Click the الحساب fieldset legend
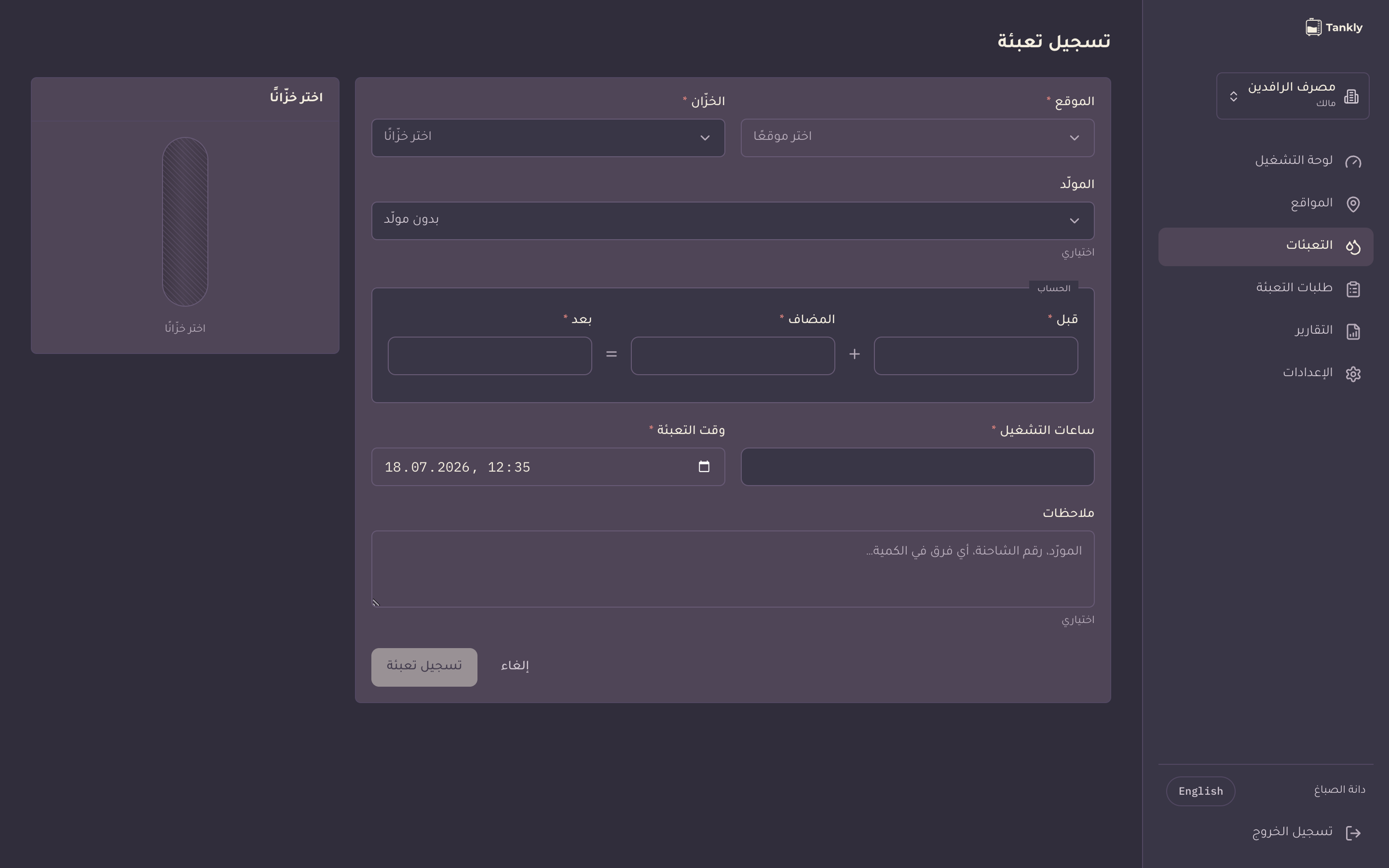This screenshot has height=868, width=1389. (1054, 288)
